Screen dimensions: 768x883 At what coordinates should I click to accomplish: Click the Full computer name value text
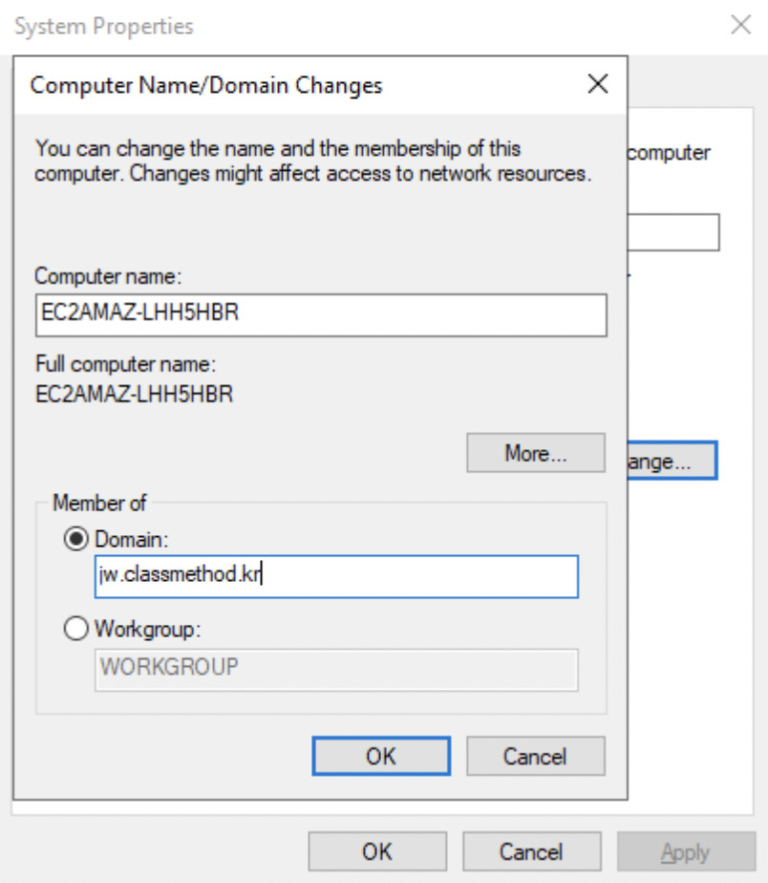134,393
